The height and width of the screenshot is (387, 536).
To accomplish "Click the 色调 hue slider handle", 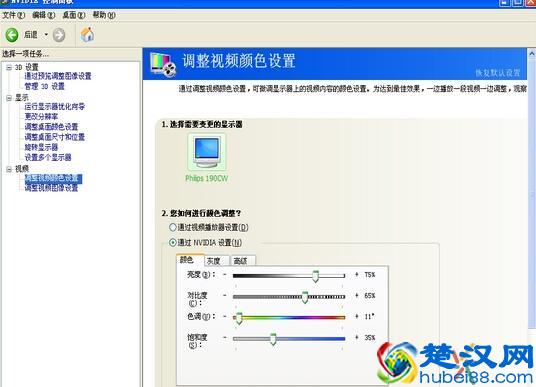I will (x=239, y=318).
